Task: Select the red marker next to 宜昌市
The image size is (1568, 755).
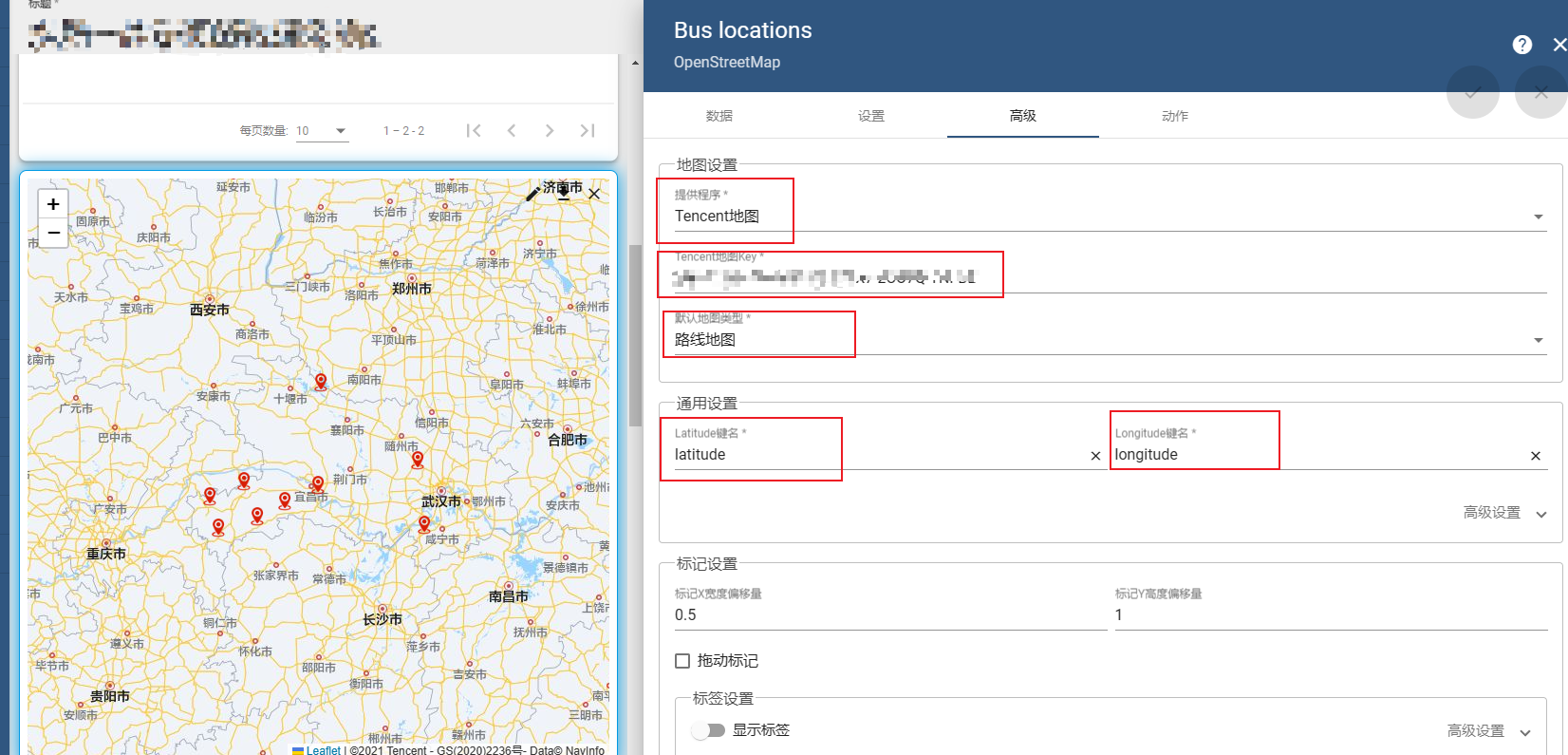Action: pos(318,484)
